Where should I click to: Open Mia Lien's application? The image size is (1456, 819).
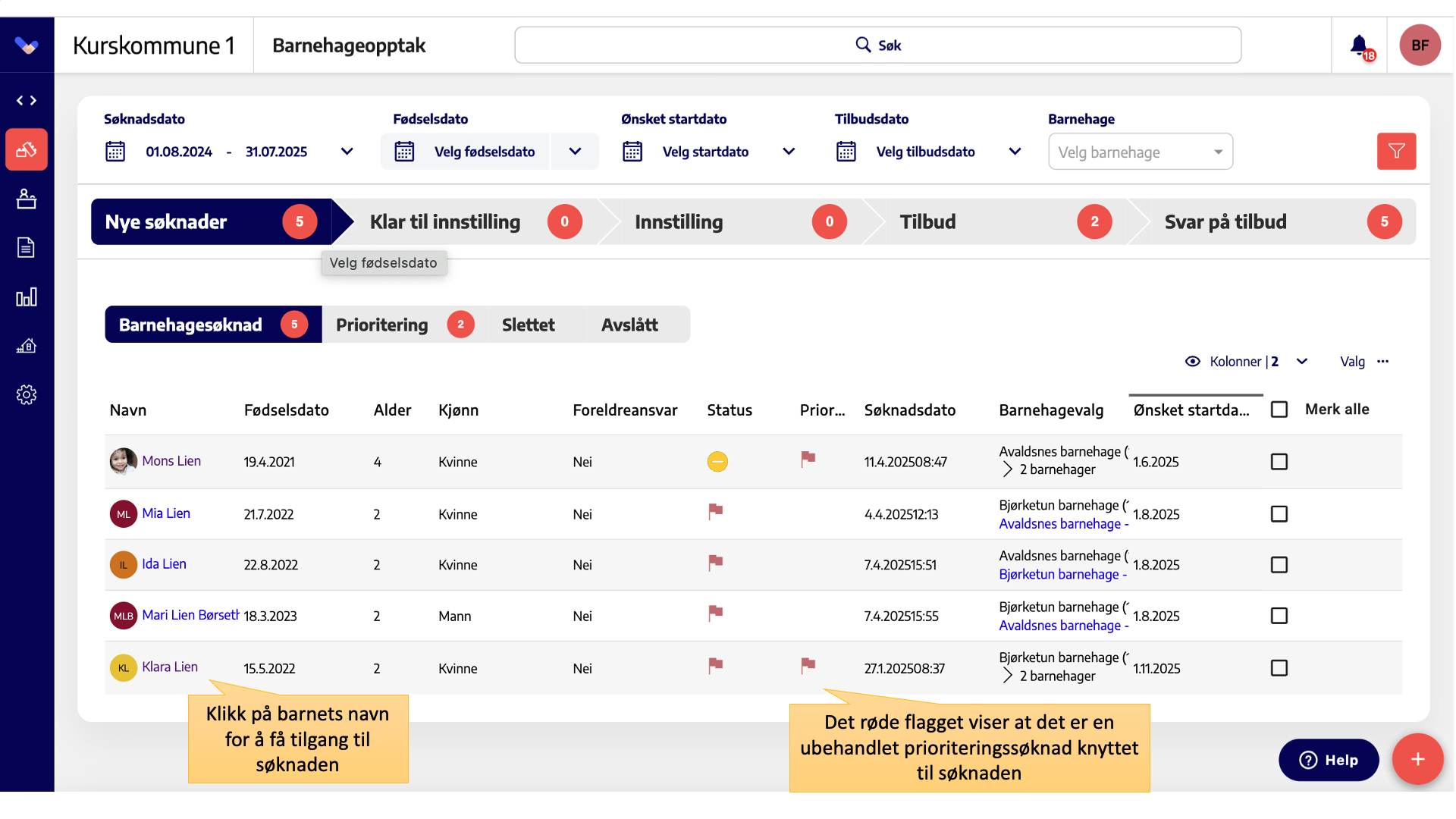(x=166, y=513)
